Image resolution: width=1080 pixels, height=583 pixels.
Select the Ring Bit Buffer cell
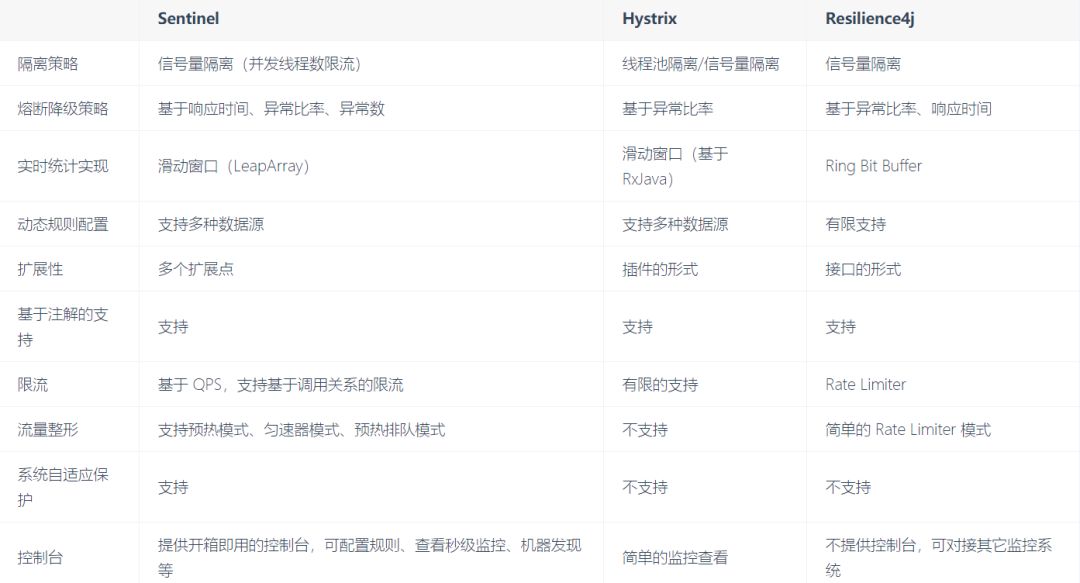tap(873, 166)
